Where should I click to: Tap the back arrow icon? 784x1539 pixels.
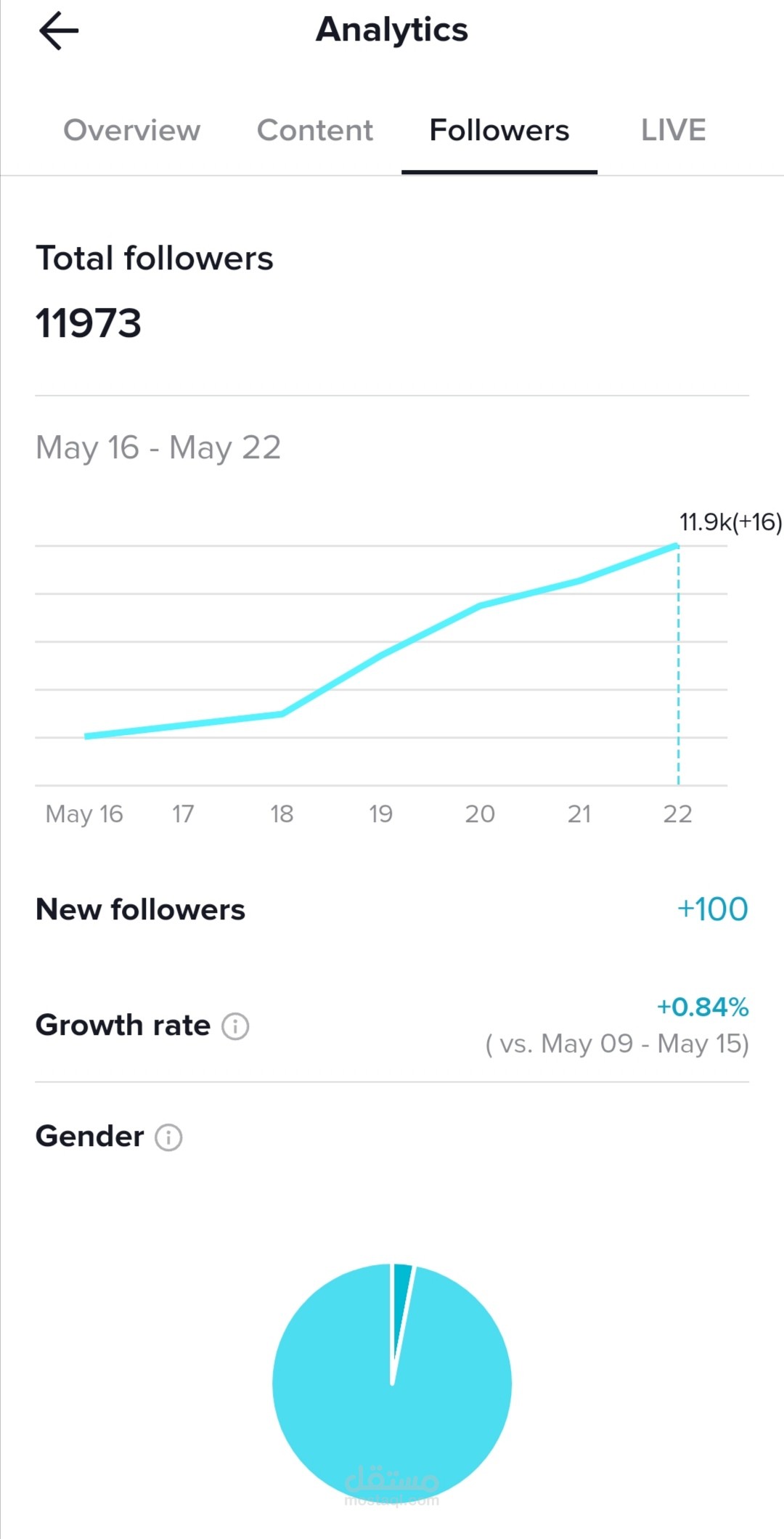[x=59, y=31]
